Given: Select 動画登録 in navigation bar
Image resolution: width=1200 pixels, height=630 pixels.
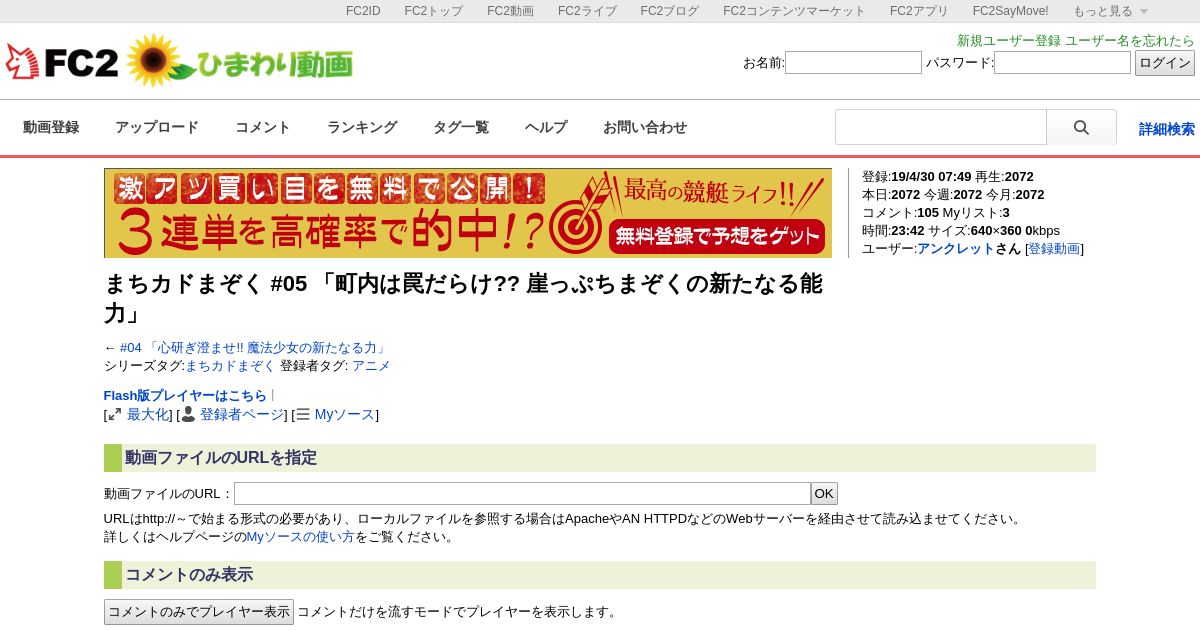Looking at the screenshot, I should click(51, 127).
